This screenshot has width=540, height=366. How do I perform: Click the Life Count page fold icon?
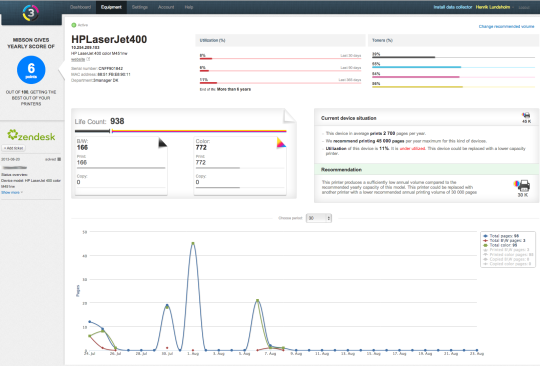pyautogui.click(x=289, y=116)
